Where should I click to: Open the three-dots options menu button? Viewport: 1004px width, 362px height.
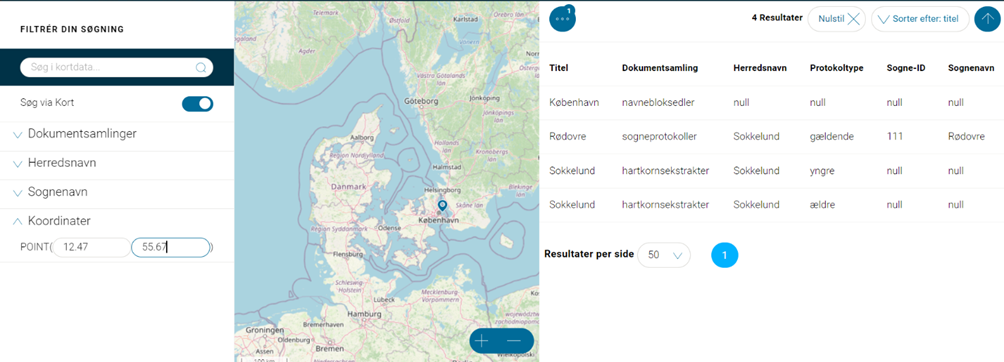563,19
